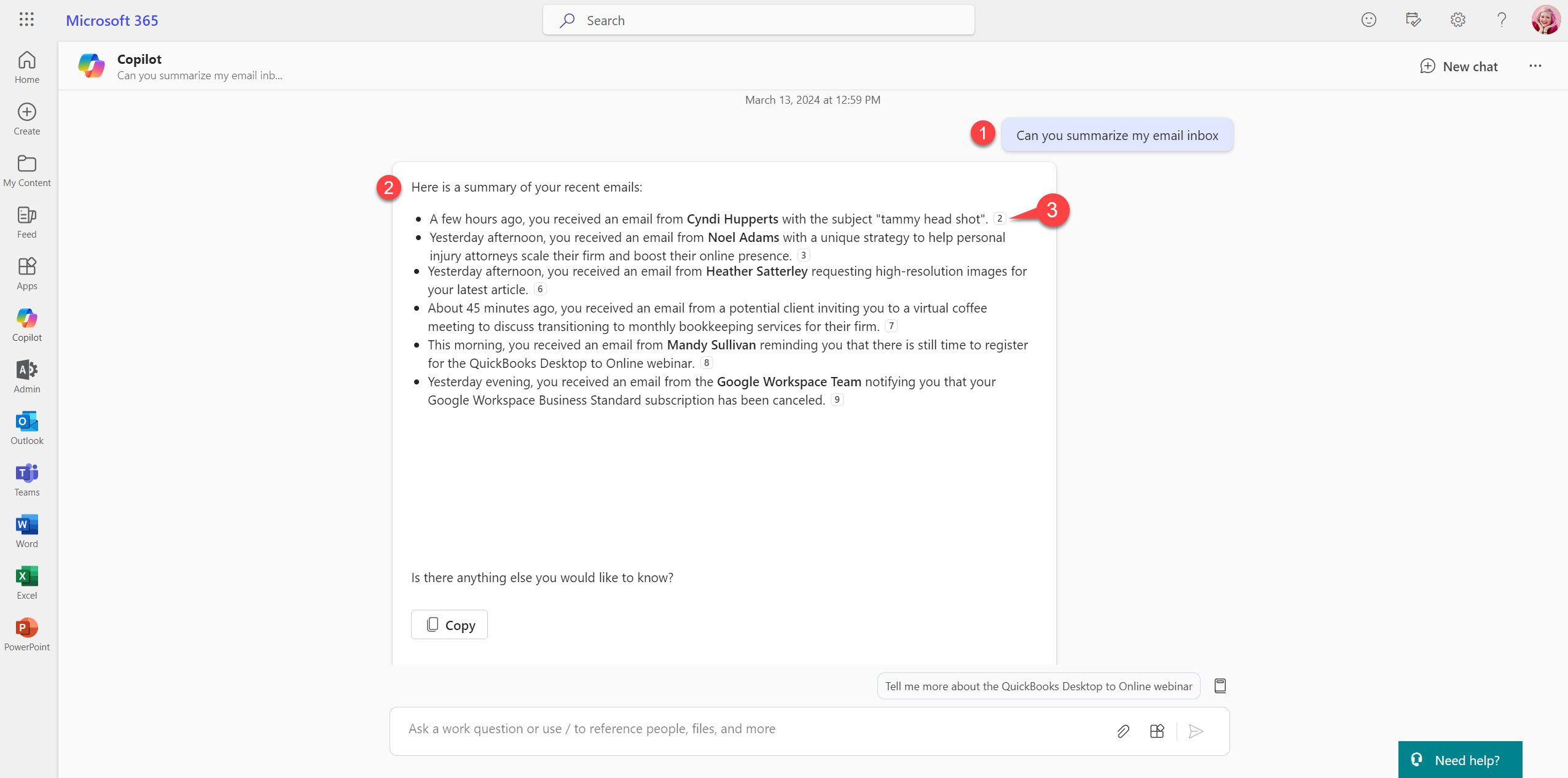Open citation 7 about the coffee meeting
This screenshot has width=1568, height=778.
[891, 325]
